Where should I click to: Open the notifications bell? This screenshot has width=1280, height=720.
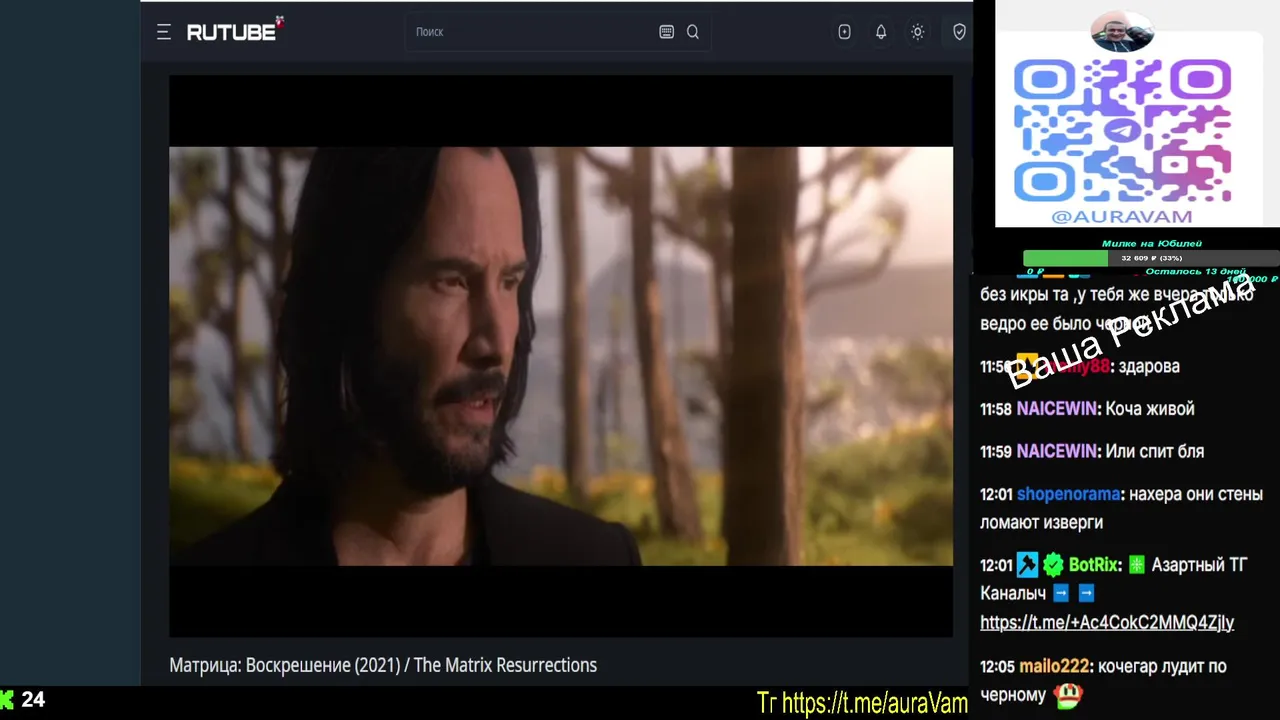coord(881,32)
